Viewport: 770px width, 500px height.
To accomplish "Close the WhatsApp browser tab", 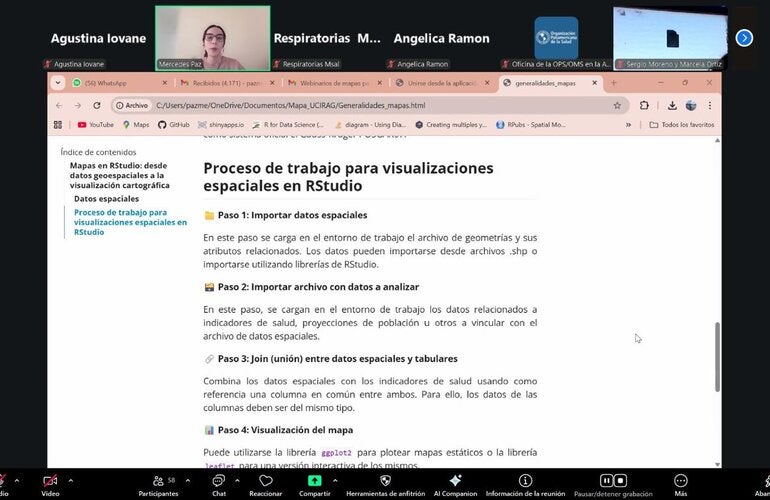I will (x=165, y=83).
